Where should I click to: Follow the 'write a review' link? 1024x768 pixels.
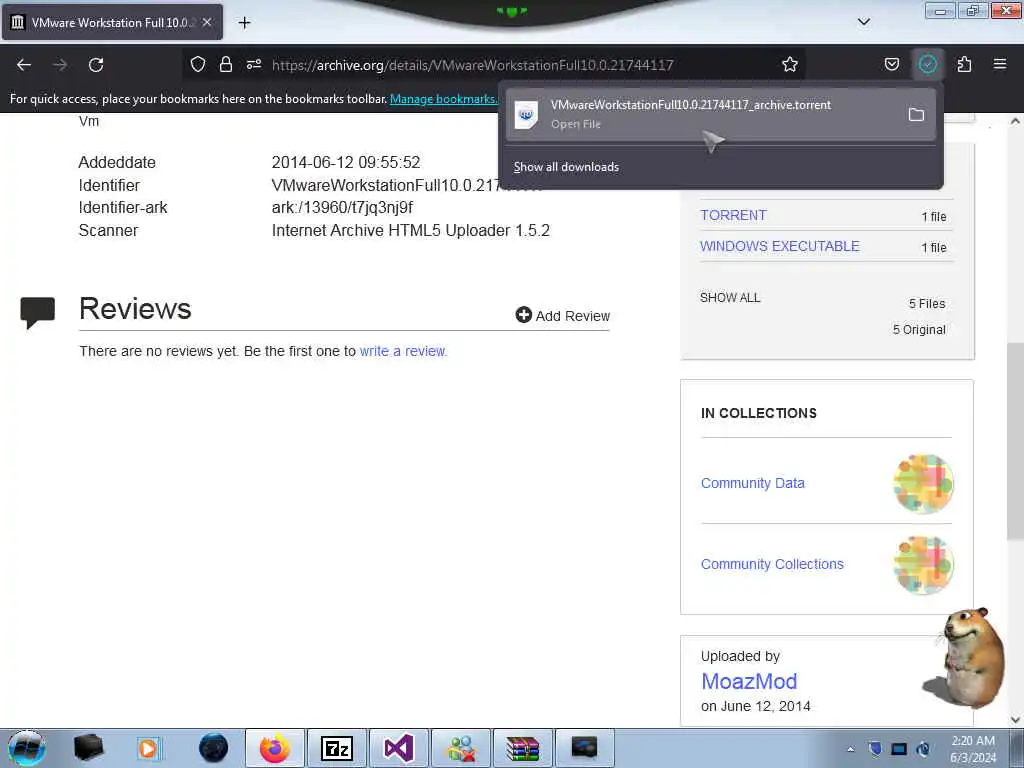click(404, 351)
